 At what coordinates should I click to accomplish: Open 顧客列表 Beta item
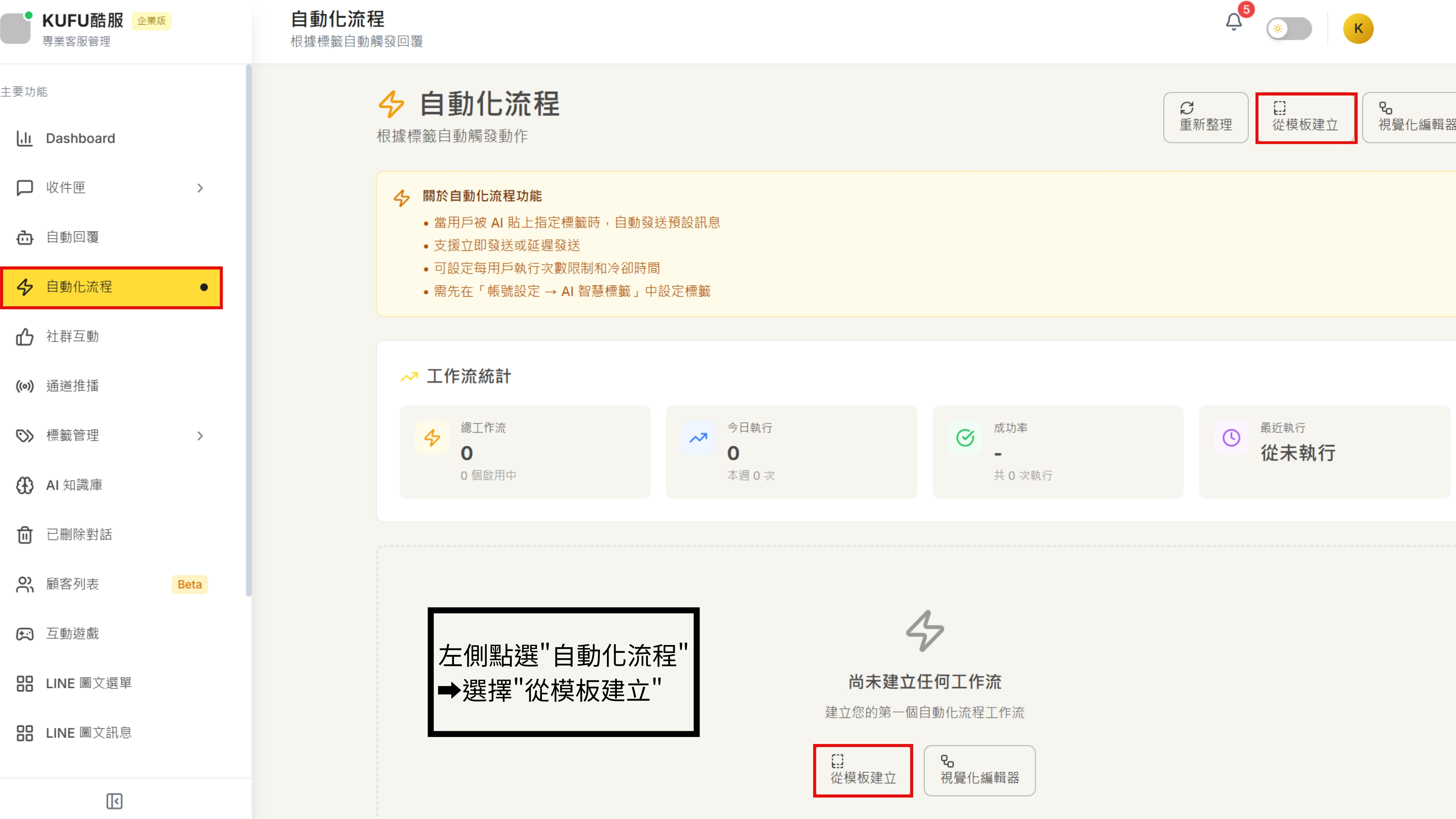pyautogui.click(x=72, y=584)
